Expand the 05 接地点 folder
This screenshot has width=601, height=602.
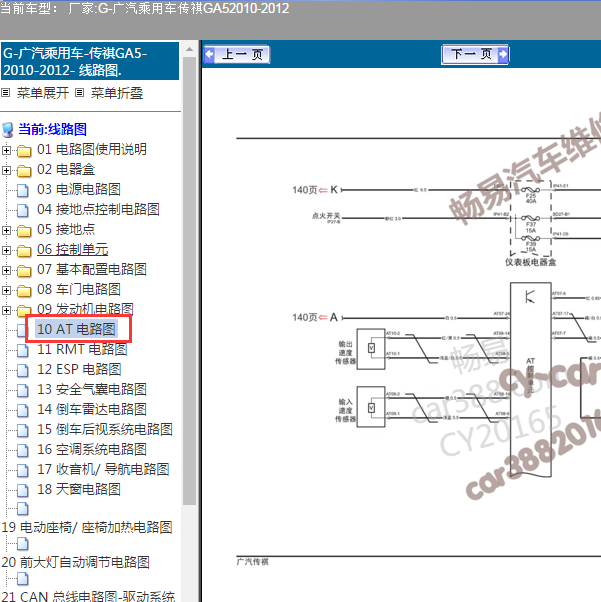pos(6,230)
